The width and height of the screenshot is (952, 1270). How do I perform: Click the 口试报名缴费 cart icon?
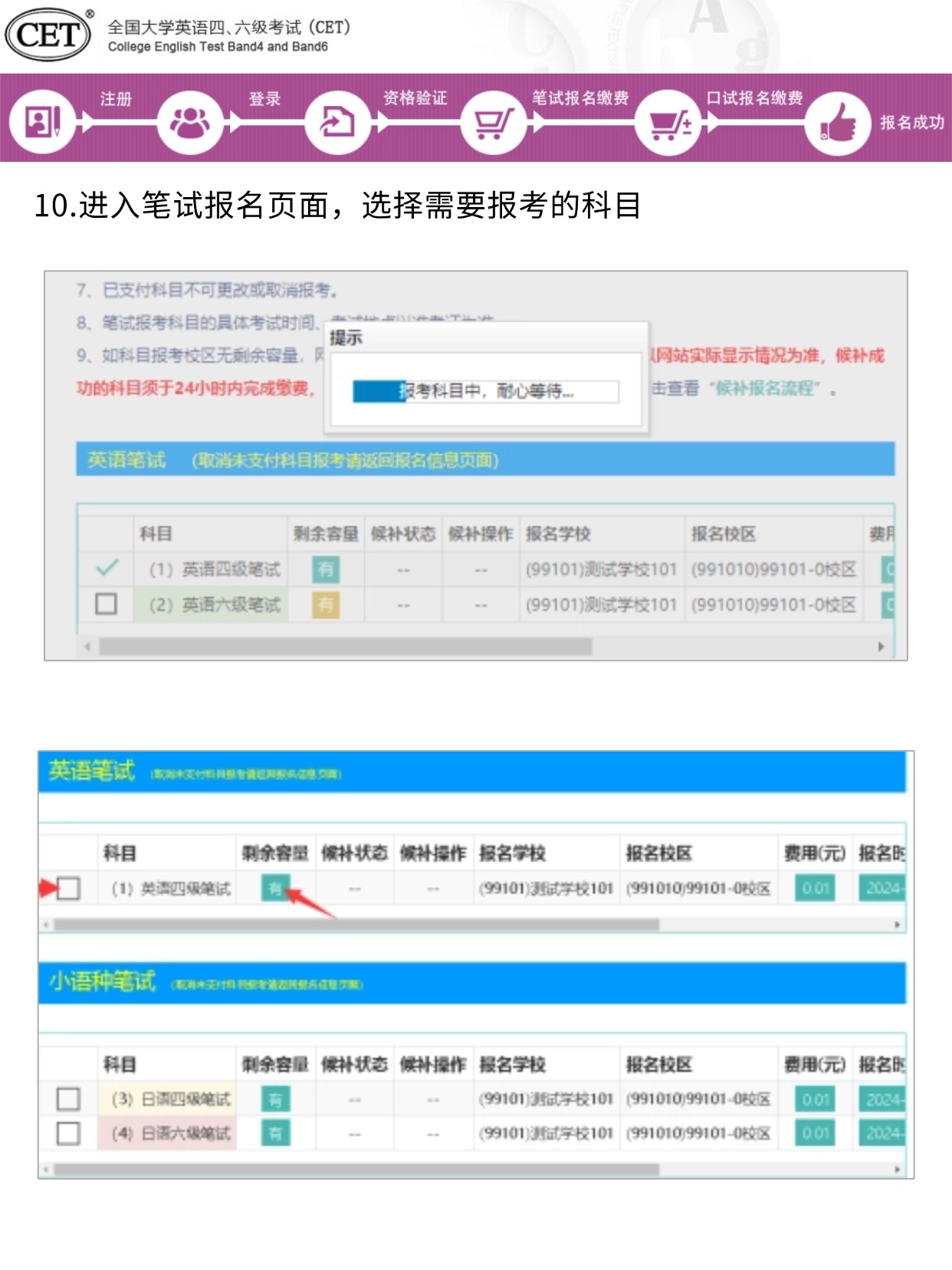[x=668, y=121]
